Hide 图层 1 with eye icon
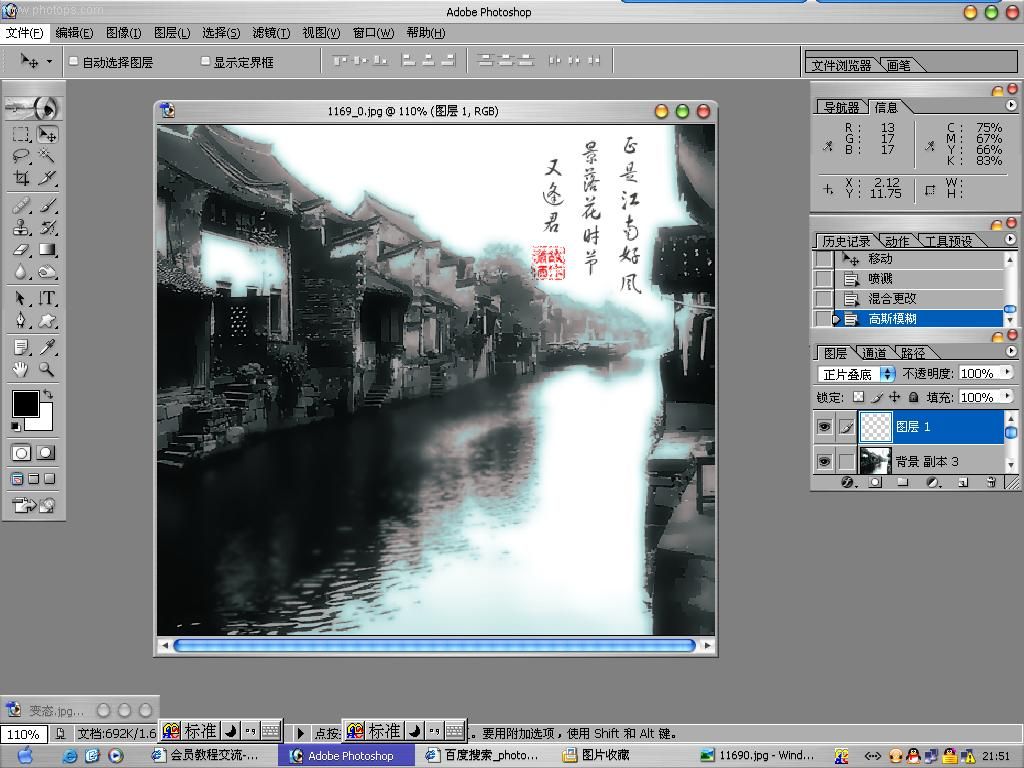 pyautogui.click(x=824, y=426)
